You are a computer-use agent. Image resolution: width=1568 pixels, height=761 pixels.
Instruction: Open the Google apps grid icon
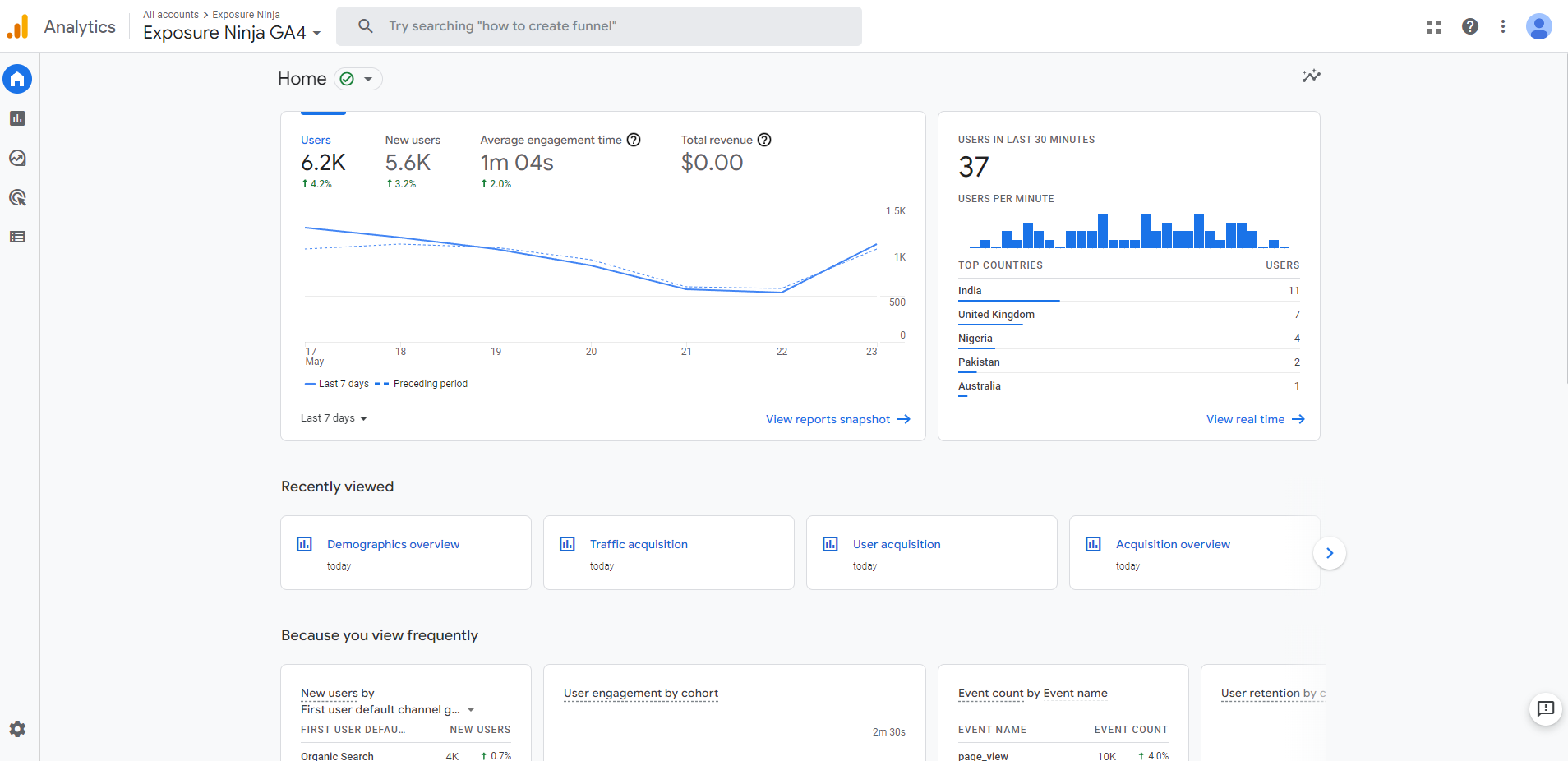click(x=1434, y=26)
